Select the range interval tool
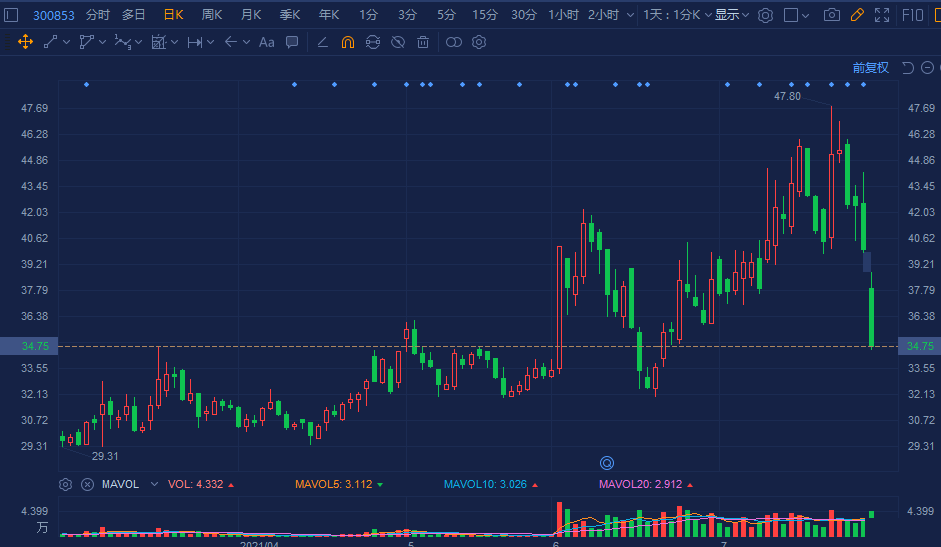Image resolution: width=941 pixels, height=547 pixels. [194, 42]
